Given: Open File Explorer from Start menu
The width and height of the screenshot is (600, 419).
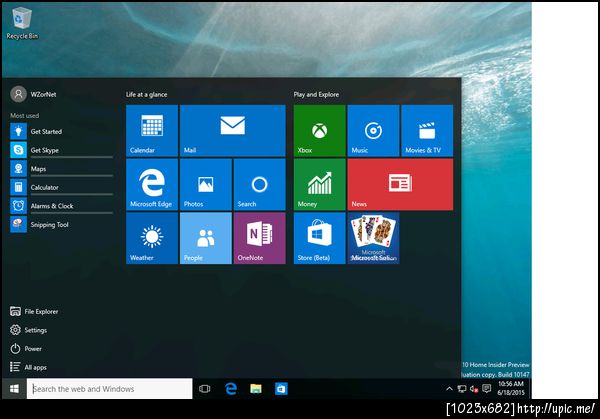Looking at the screenshot, I should [34, 311].
